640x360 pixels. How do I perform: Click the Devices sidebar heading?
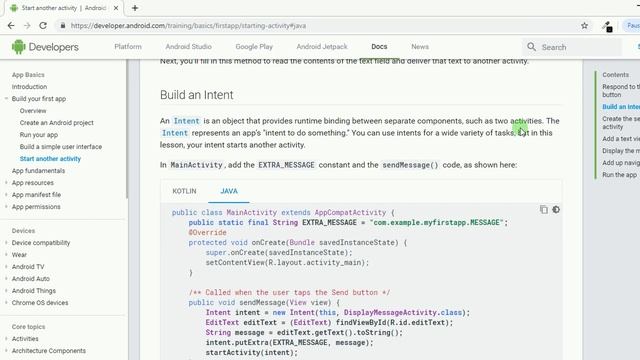23,231
